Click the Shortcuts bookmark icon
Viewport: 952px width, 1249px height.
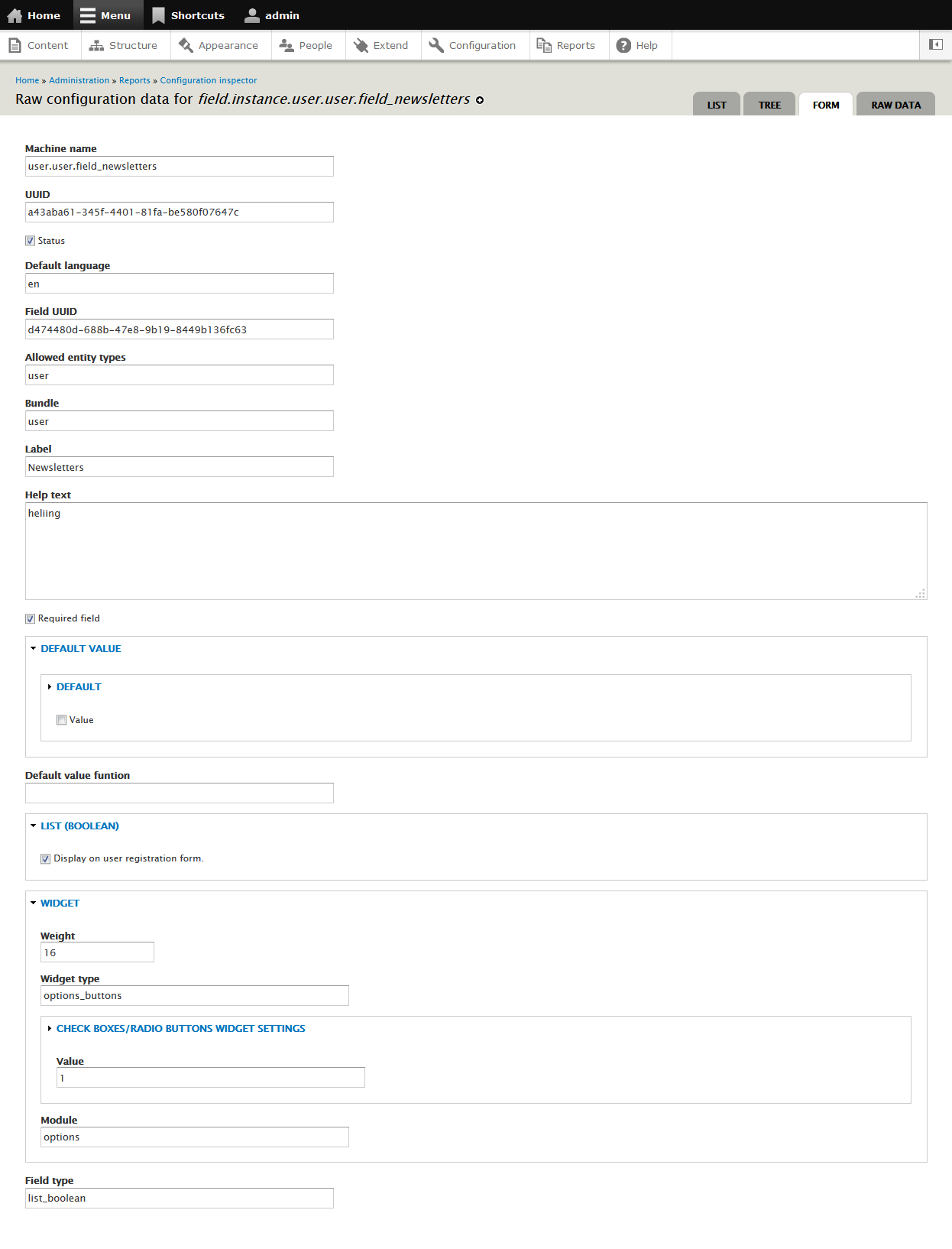(158, 15)
